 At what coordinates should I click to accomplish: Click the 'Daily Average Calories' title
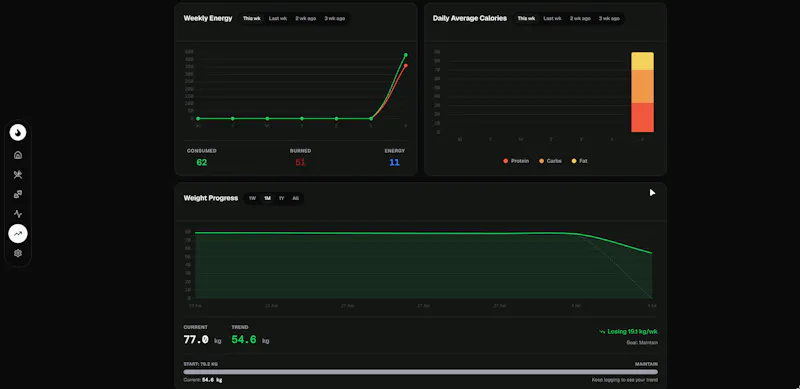pos(470,18)
